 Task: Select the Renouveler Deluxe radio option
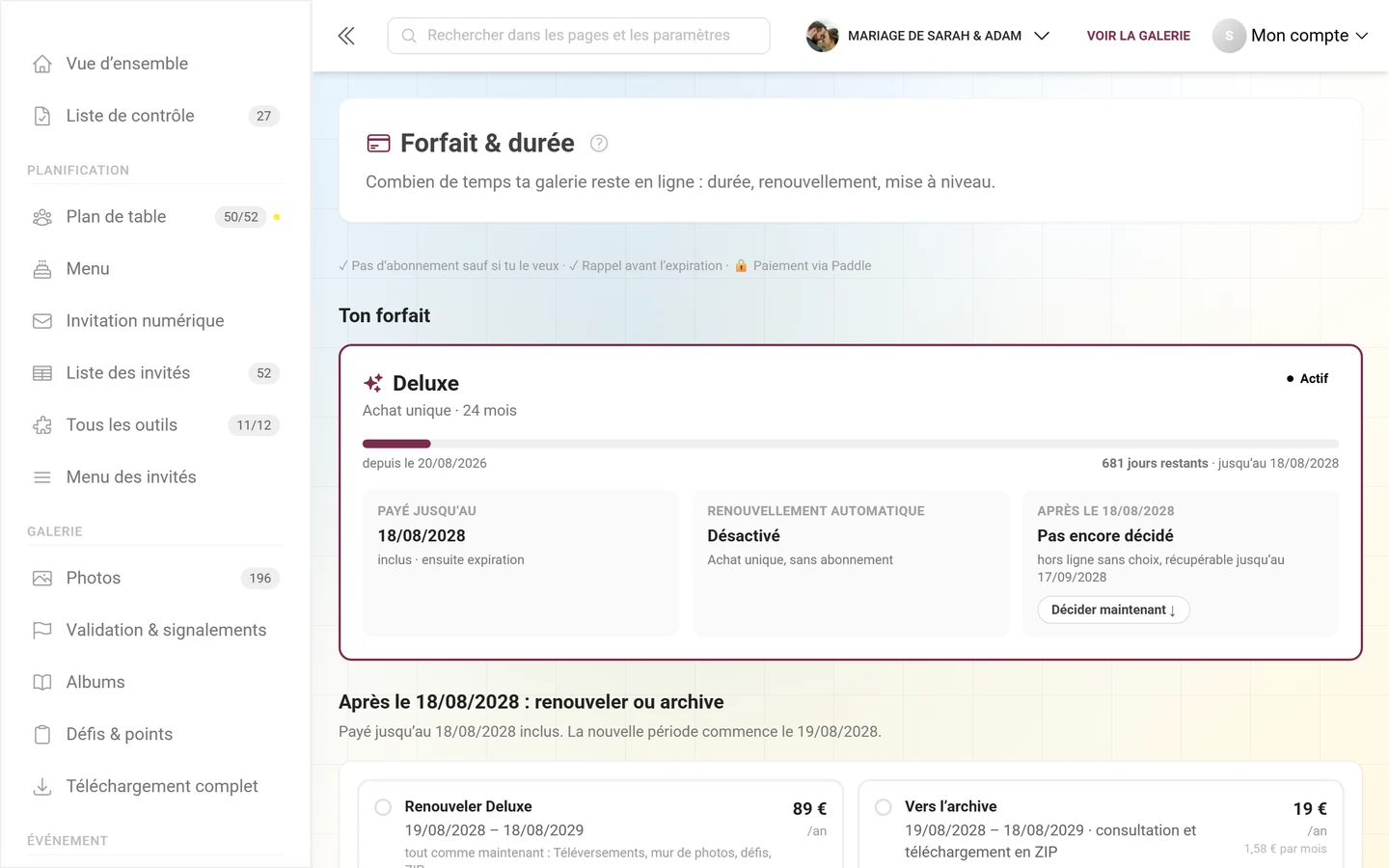pyautogui.click(x=383, y=807)
